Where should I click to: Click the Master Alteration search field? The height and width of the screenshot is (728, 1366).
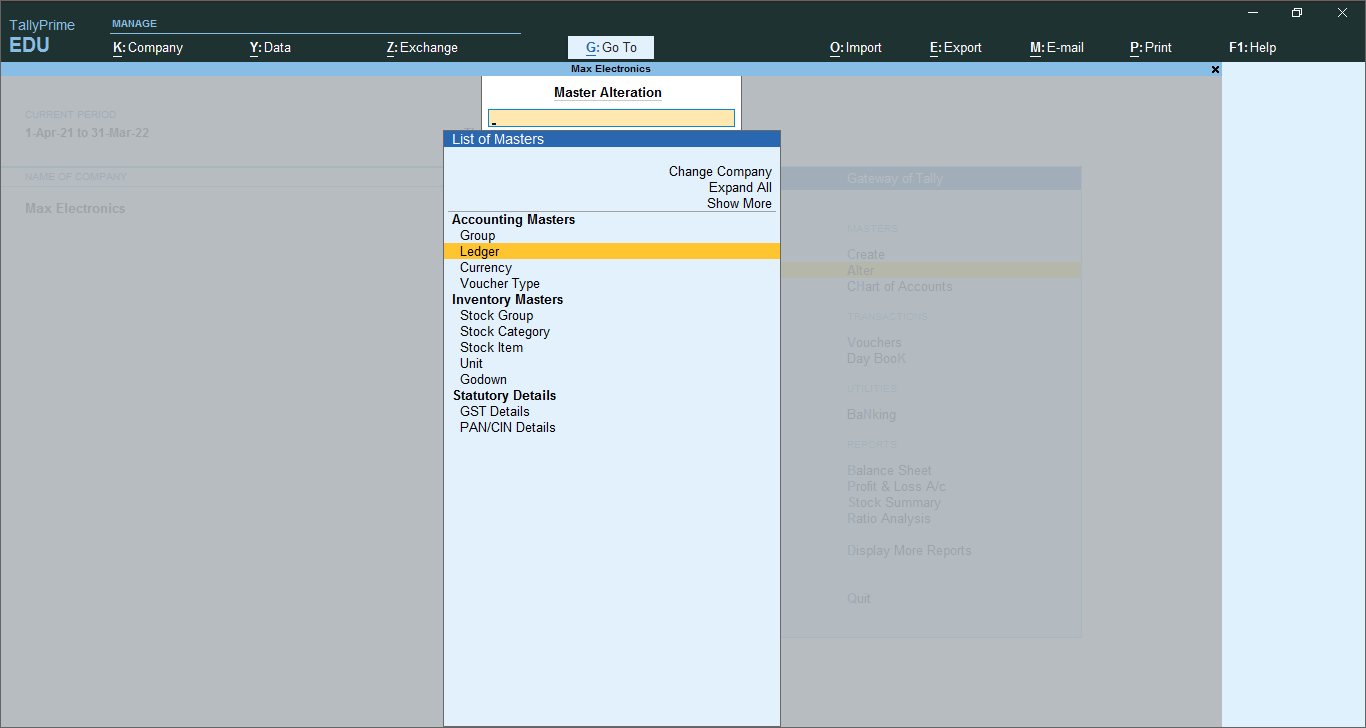pyautogui.click(x=611, y=118)
